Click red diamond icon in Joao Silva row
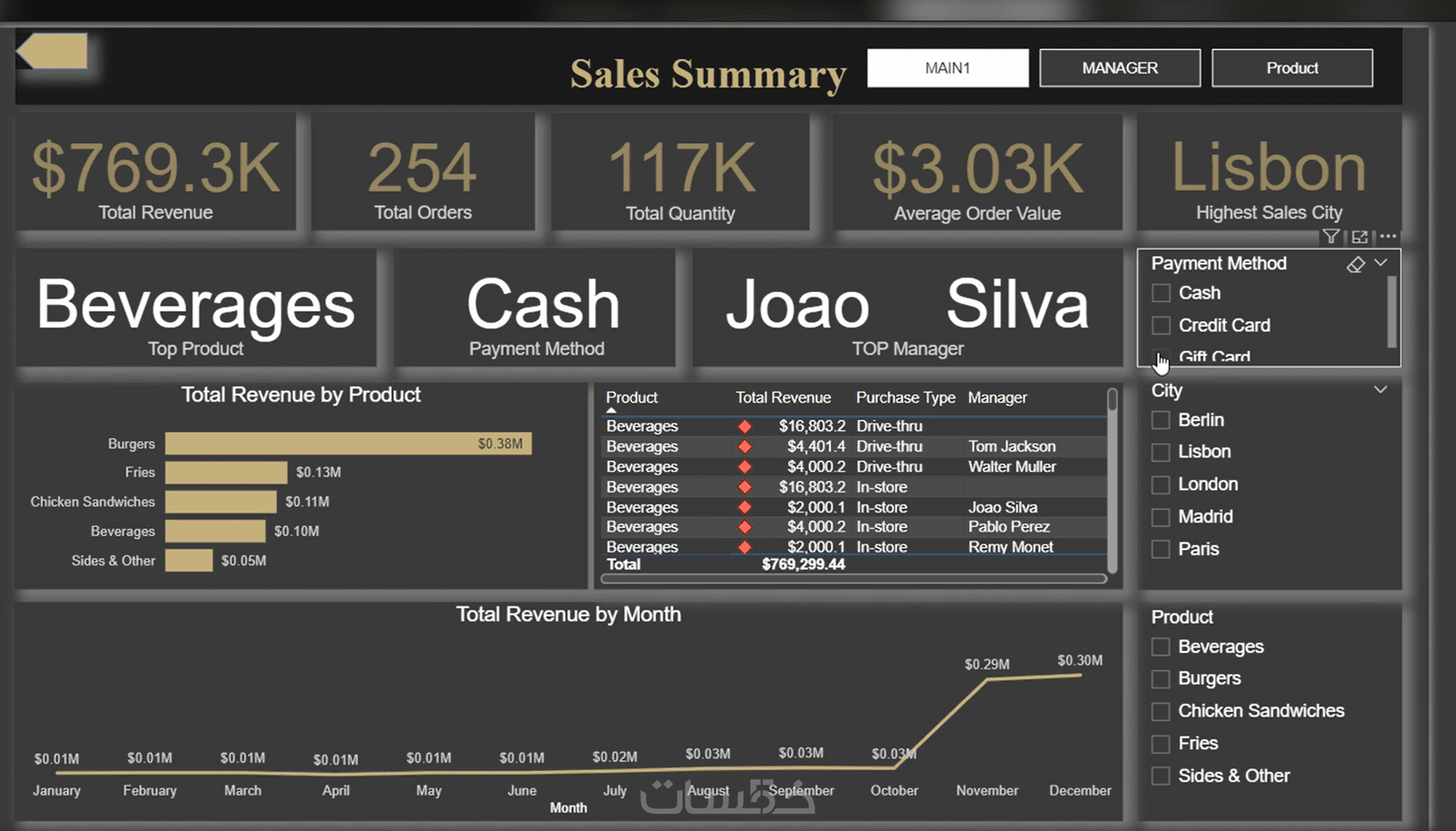Image resolution: width=1456 pixels, height=831 pixels. click(x=745, y=507)
